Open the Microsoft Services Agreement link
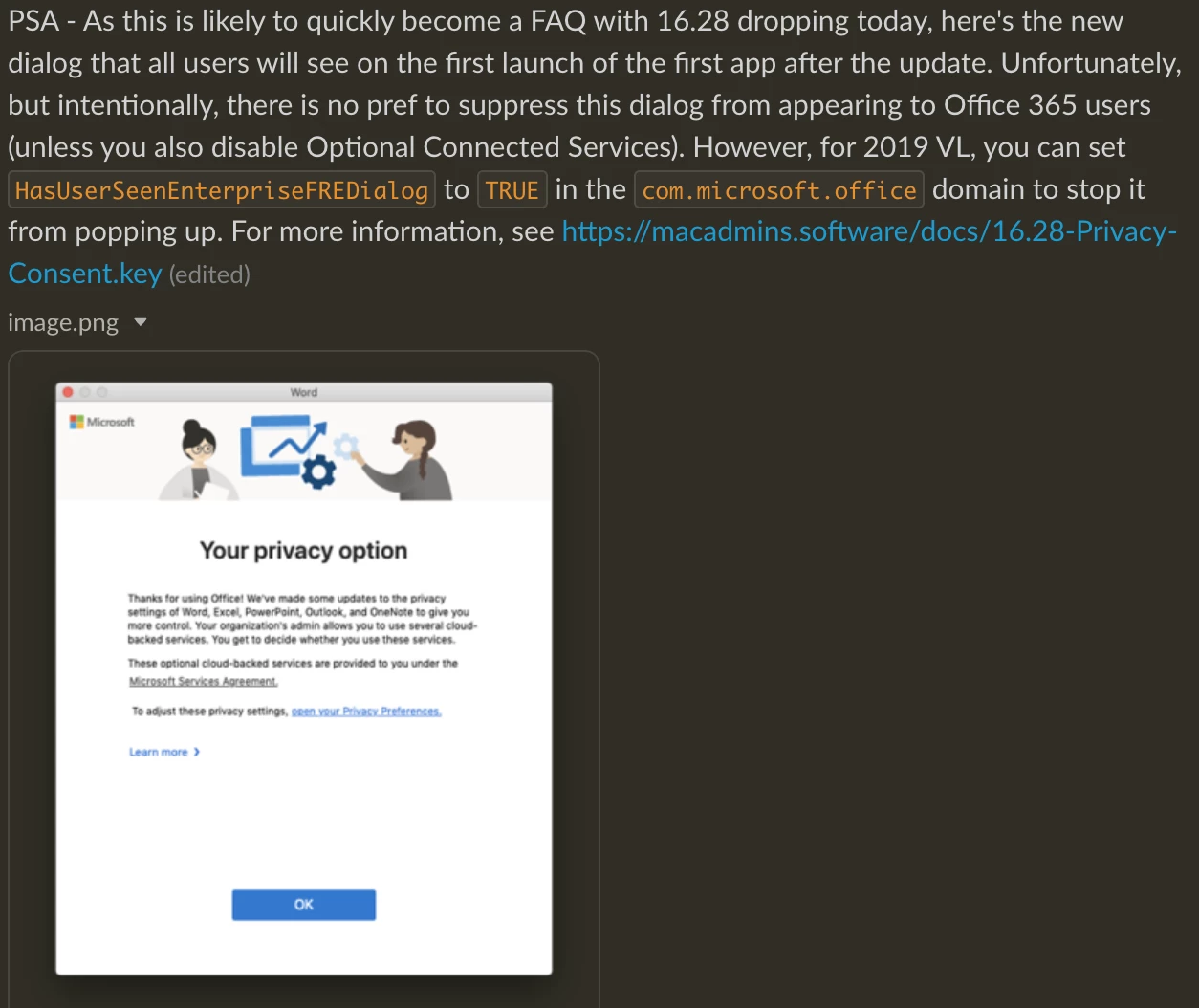 204,682
